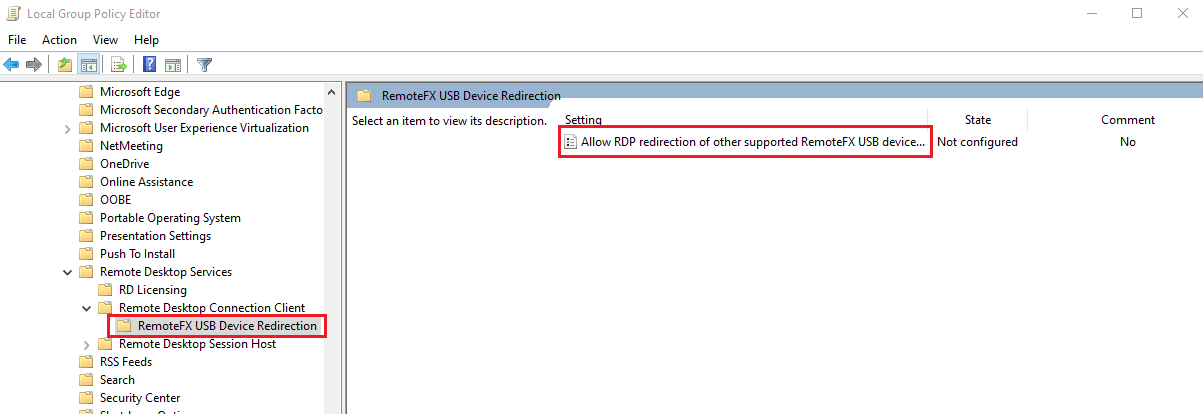Click the Filter funnel icon
This screenshot has height=414, width=1203.
click(x=204, y=65)
